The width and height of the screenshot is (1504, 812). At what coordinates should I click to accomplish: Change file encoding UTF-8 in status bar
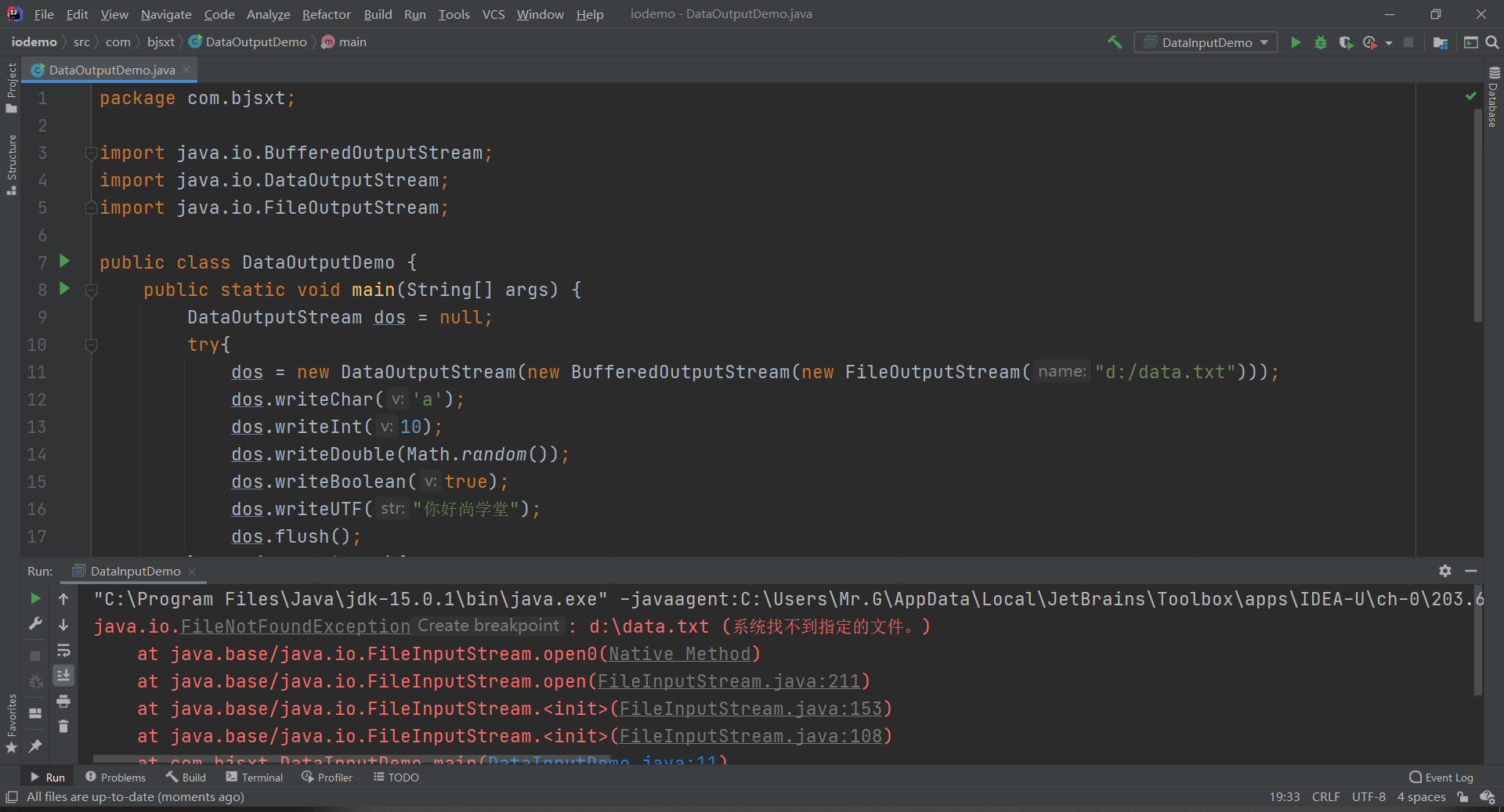click(x=1368, y=796)
